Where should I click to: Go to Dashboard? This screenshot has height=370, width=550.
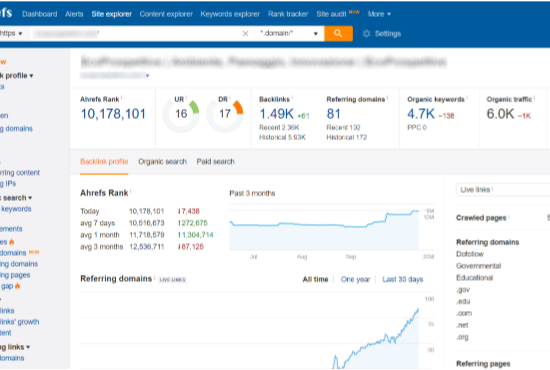[39, 14]
